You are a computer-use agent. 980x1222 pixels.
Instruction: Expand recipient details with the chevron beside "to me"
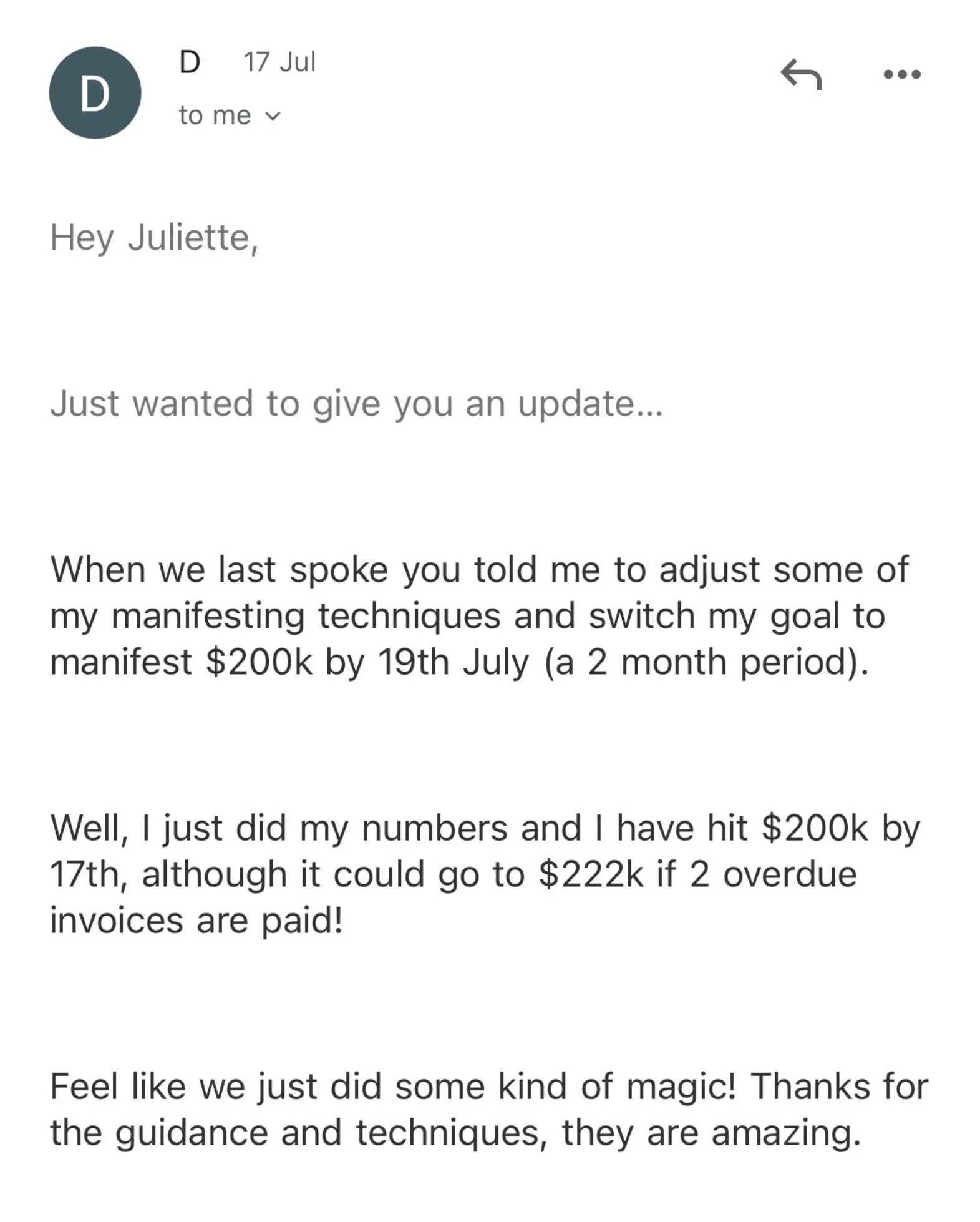click(x=273, y=117)
